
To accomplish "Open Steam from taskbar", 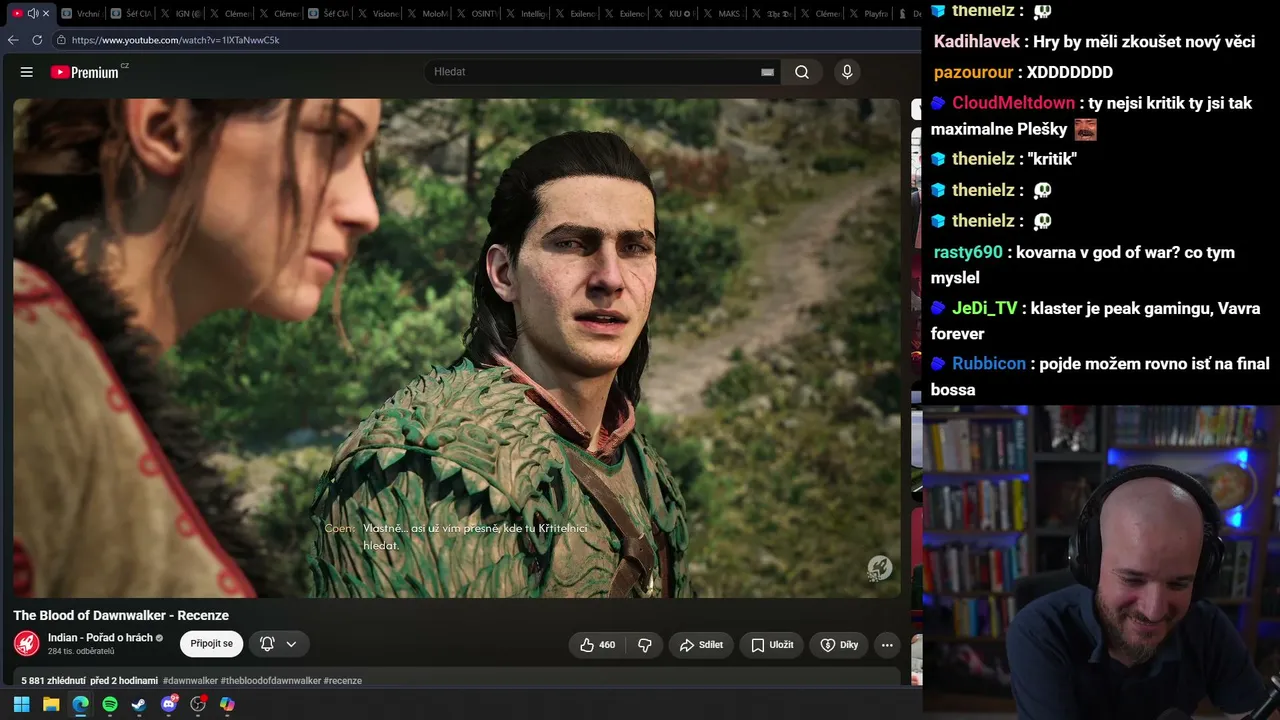I will (x=139, y=704).
